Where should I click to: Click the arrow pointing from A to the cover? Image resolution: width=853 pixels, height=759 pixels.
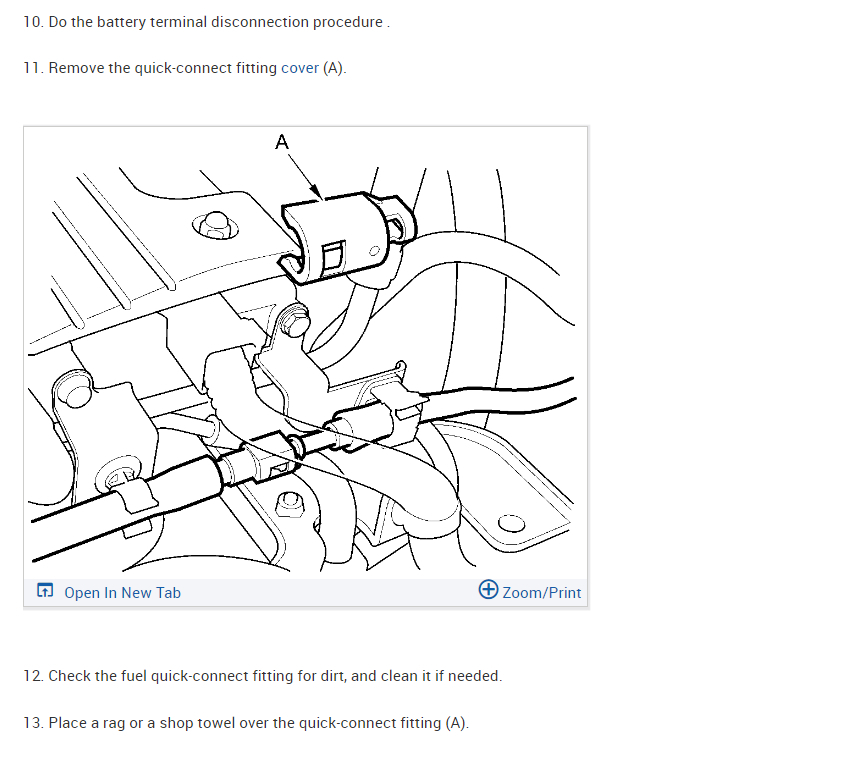coord(305,176)
